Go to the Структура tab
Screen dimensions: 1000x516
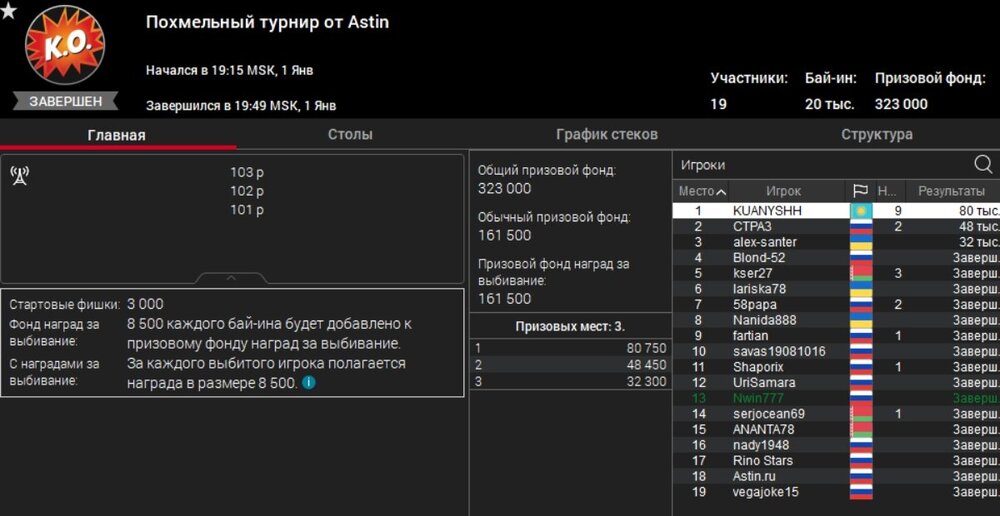point(876,134)
